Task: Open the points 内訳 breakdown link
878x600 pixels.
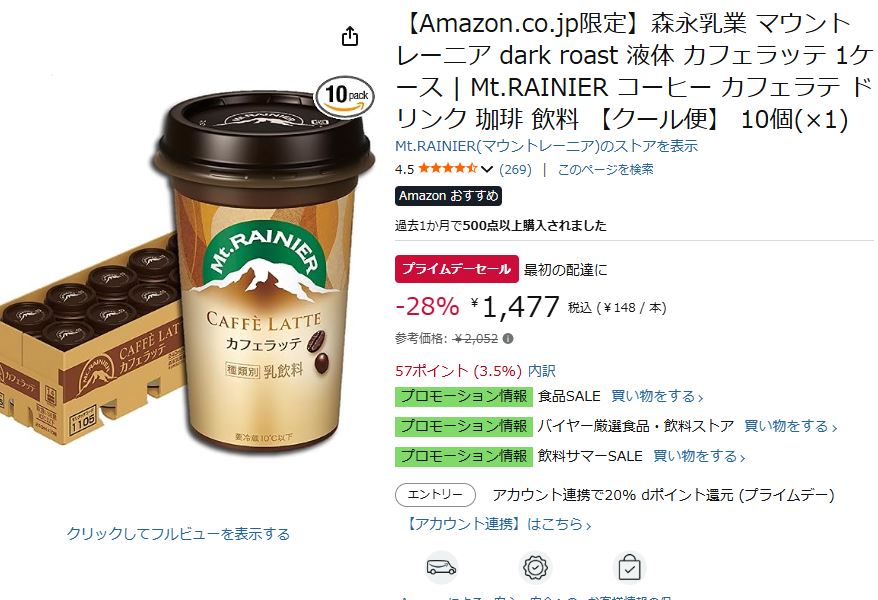Action: click(x=541, y=371)
